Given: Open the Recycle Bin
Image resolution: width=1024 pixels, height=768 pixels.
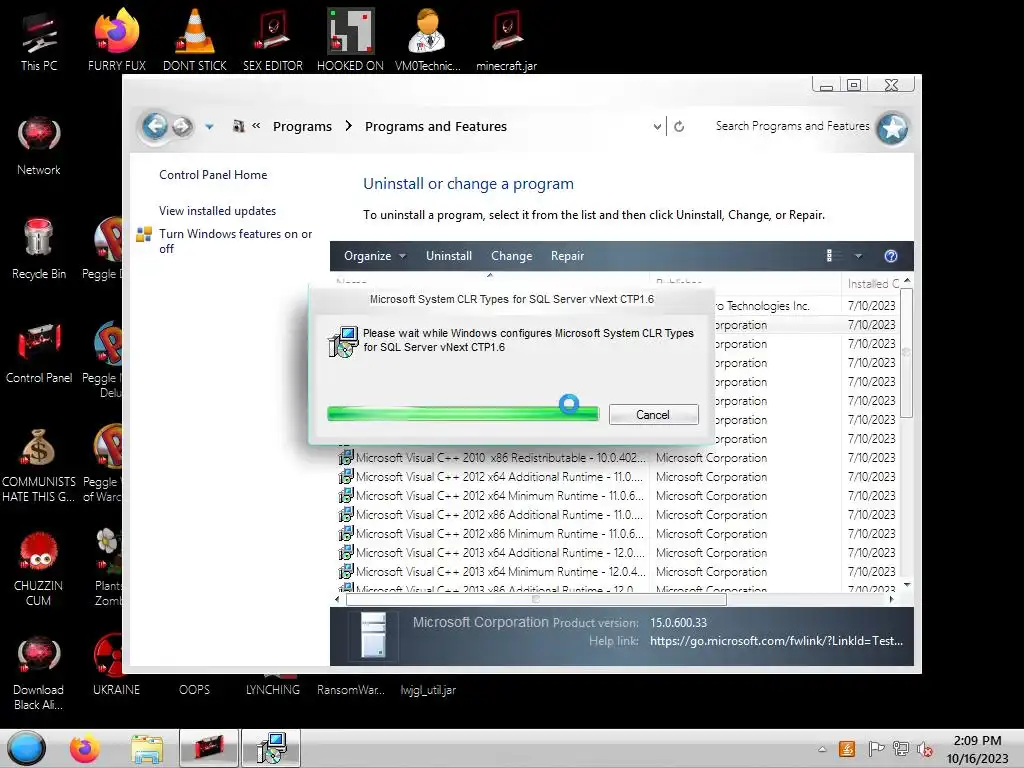Looking at the screenshot, I should point(39,249).
